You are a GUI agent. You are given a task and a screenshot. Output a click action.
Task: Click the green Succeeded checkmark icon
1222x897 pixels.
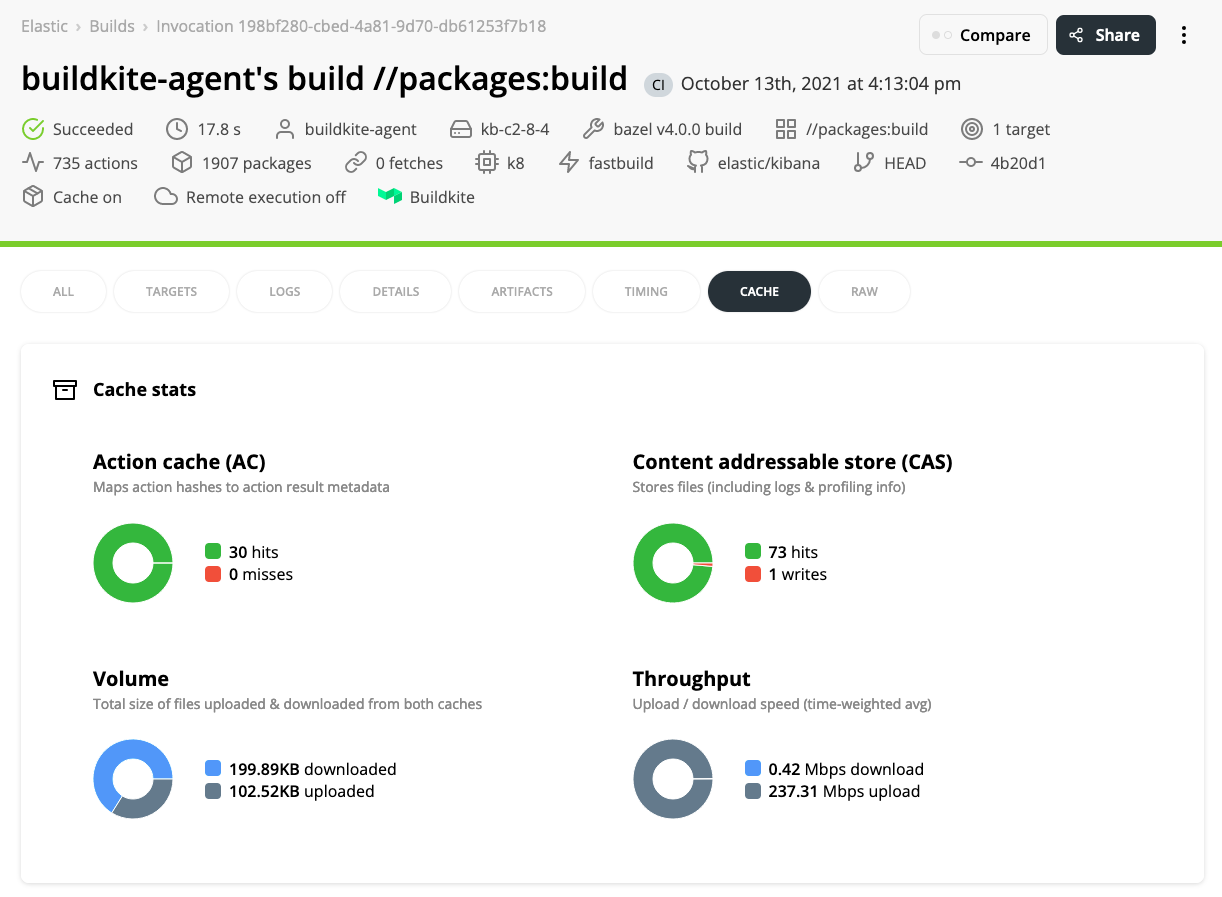[x=33, y=129]
